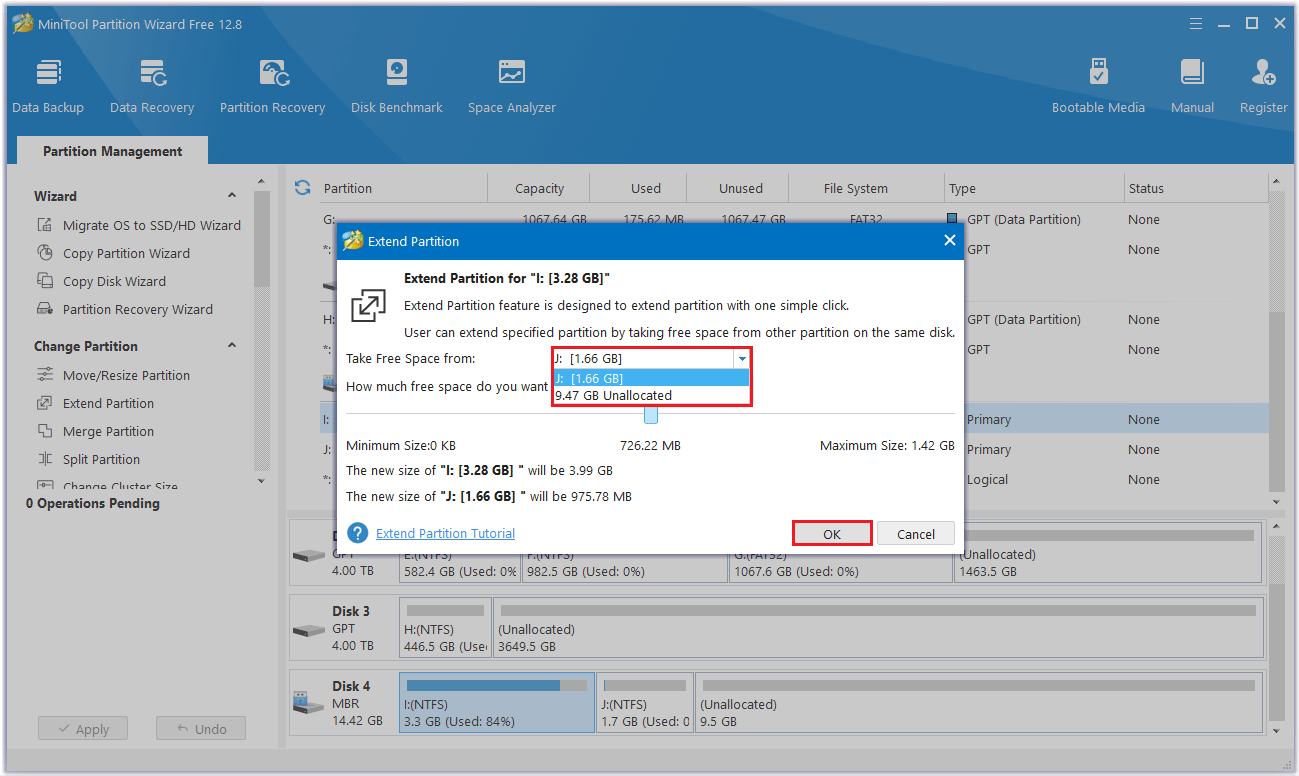Open Partition Recovery from the toolbar

point(272,86)
